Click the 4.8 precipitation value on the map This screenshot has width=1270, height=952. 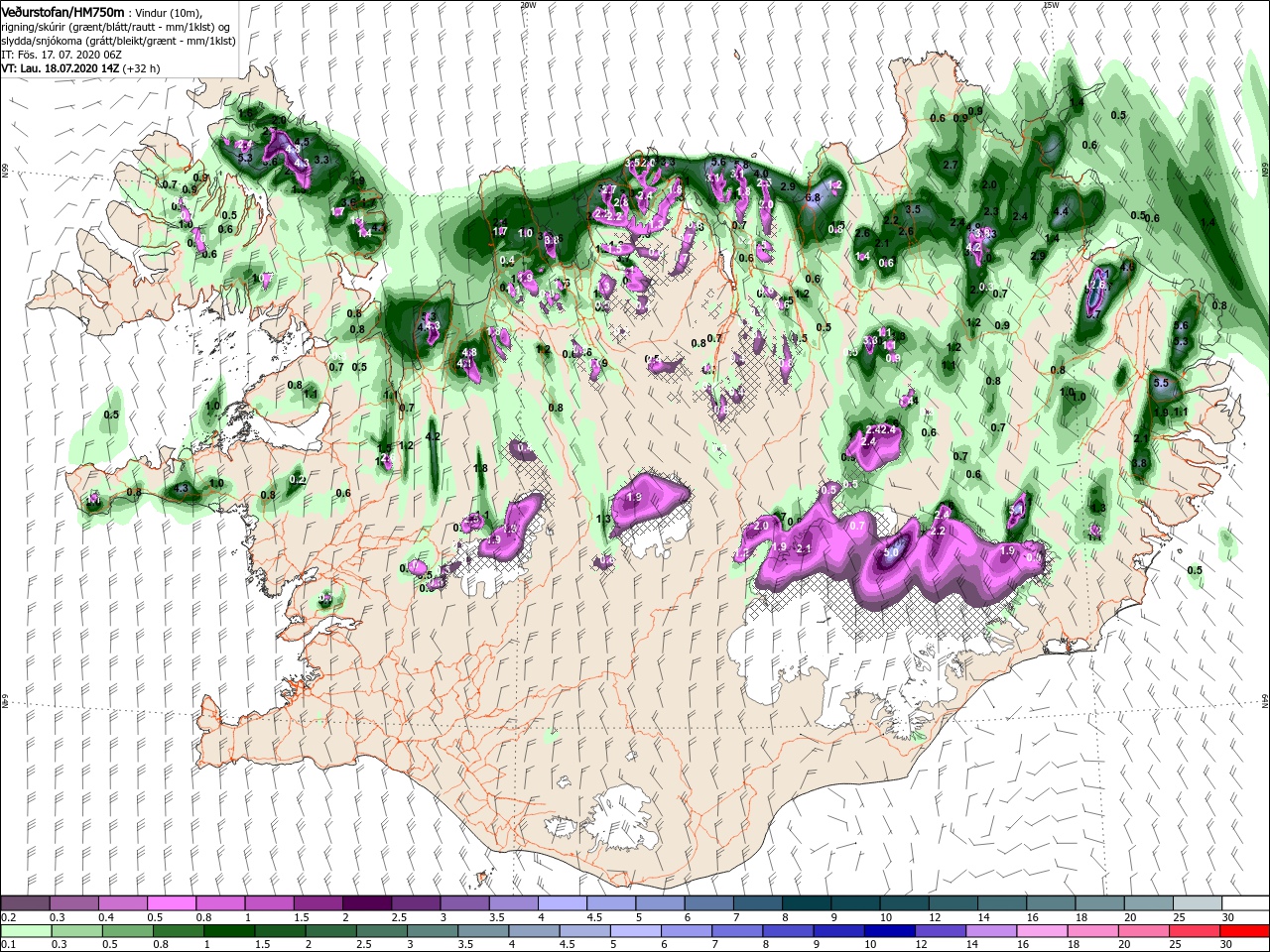[470, 352]
